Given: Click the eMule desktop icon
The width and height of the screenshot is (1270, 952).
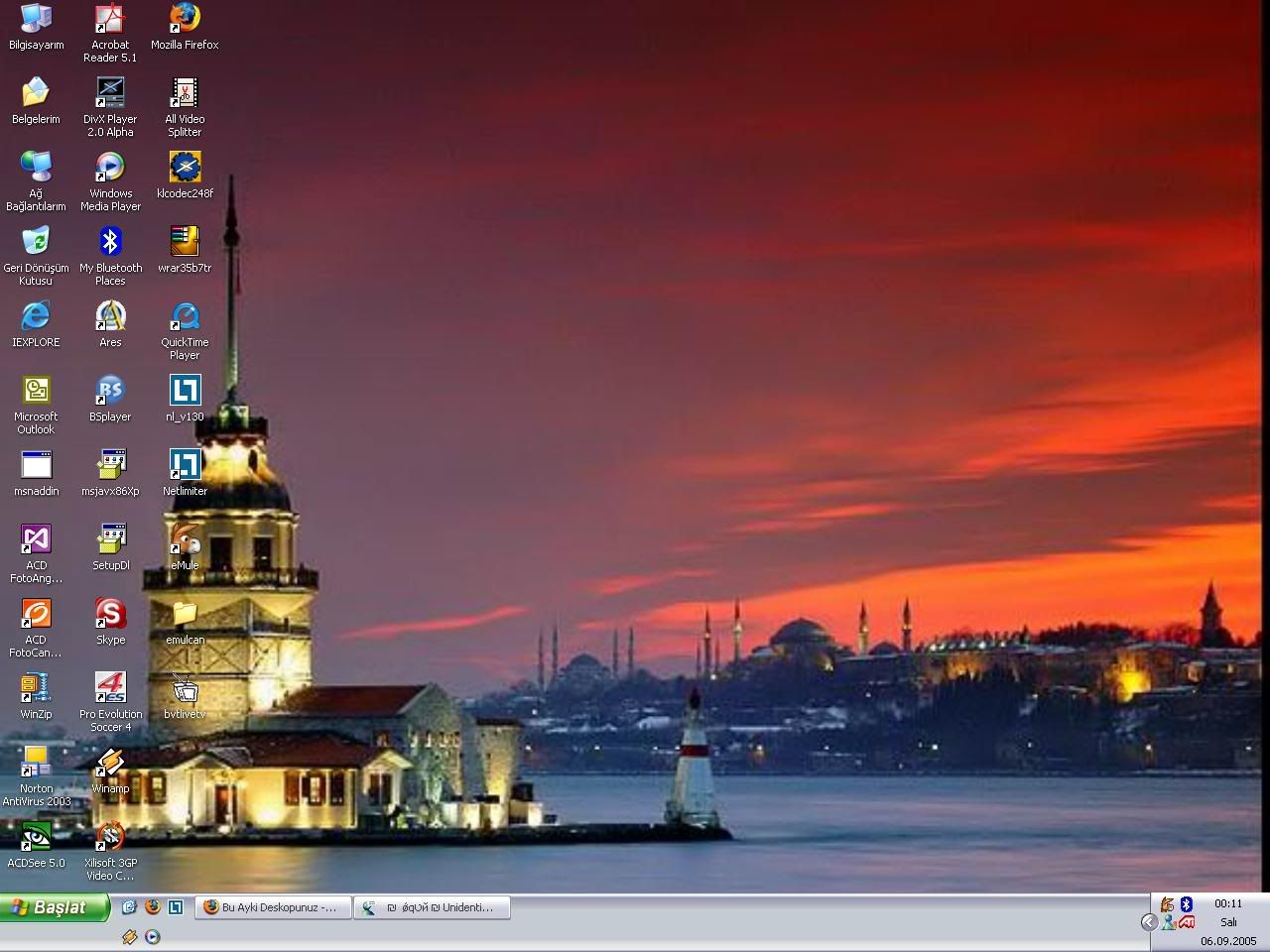Looking at the screenshot, I should click(185, 540).
